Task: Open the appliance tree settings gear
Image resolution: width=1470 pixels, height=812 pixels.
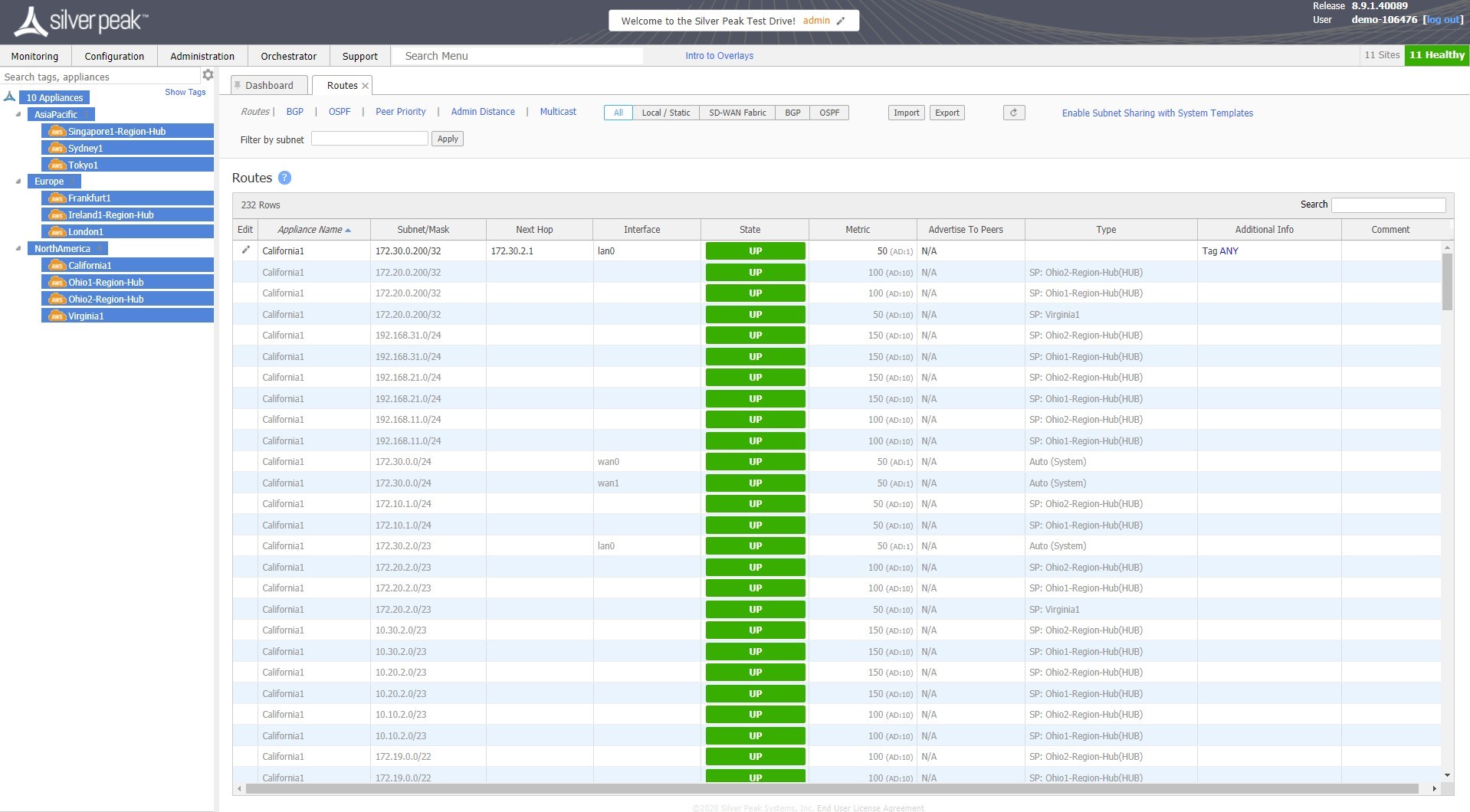Action: click(x=208, y=75)
